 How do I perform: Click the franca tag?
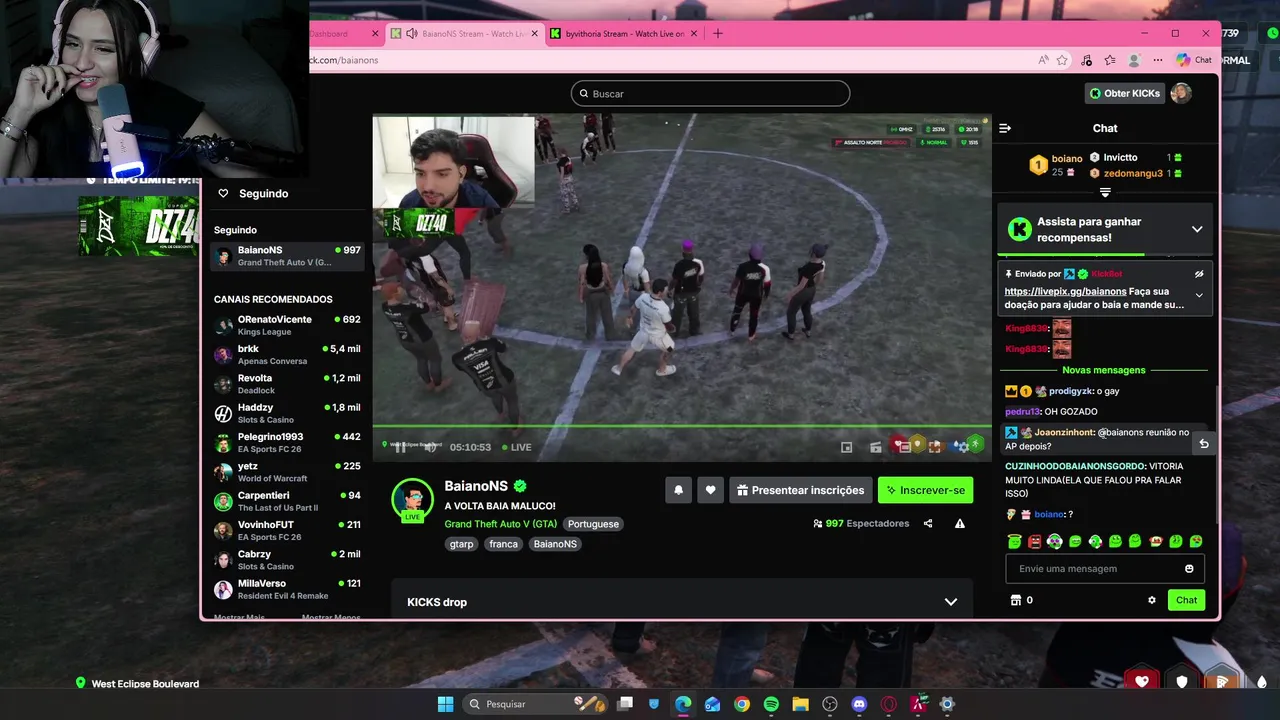(504, 544)
